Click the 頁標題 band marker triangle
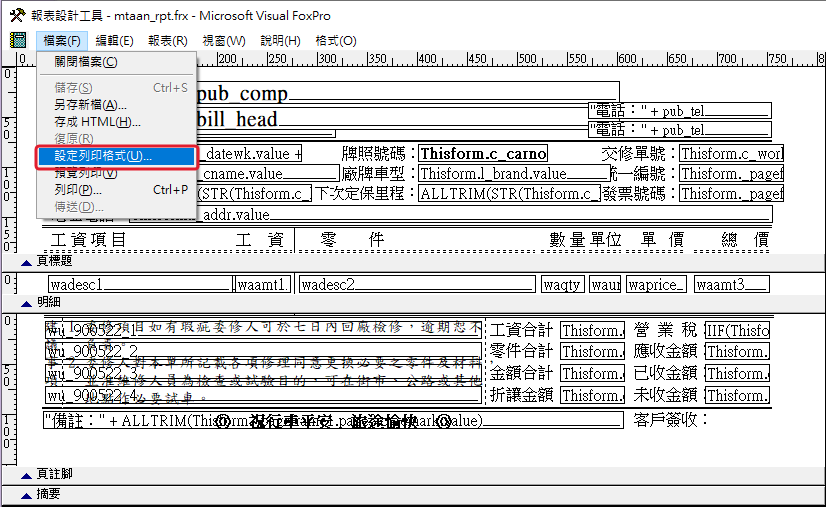Image resolution: width=826 pixels, height=507 pixels. 26,262
